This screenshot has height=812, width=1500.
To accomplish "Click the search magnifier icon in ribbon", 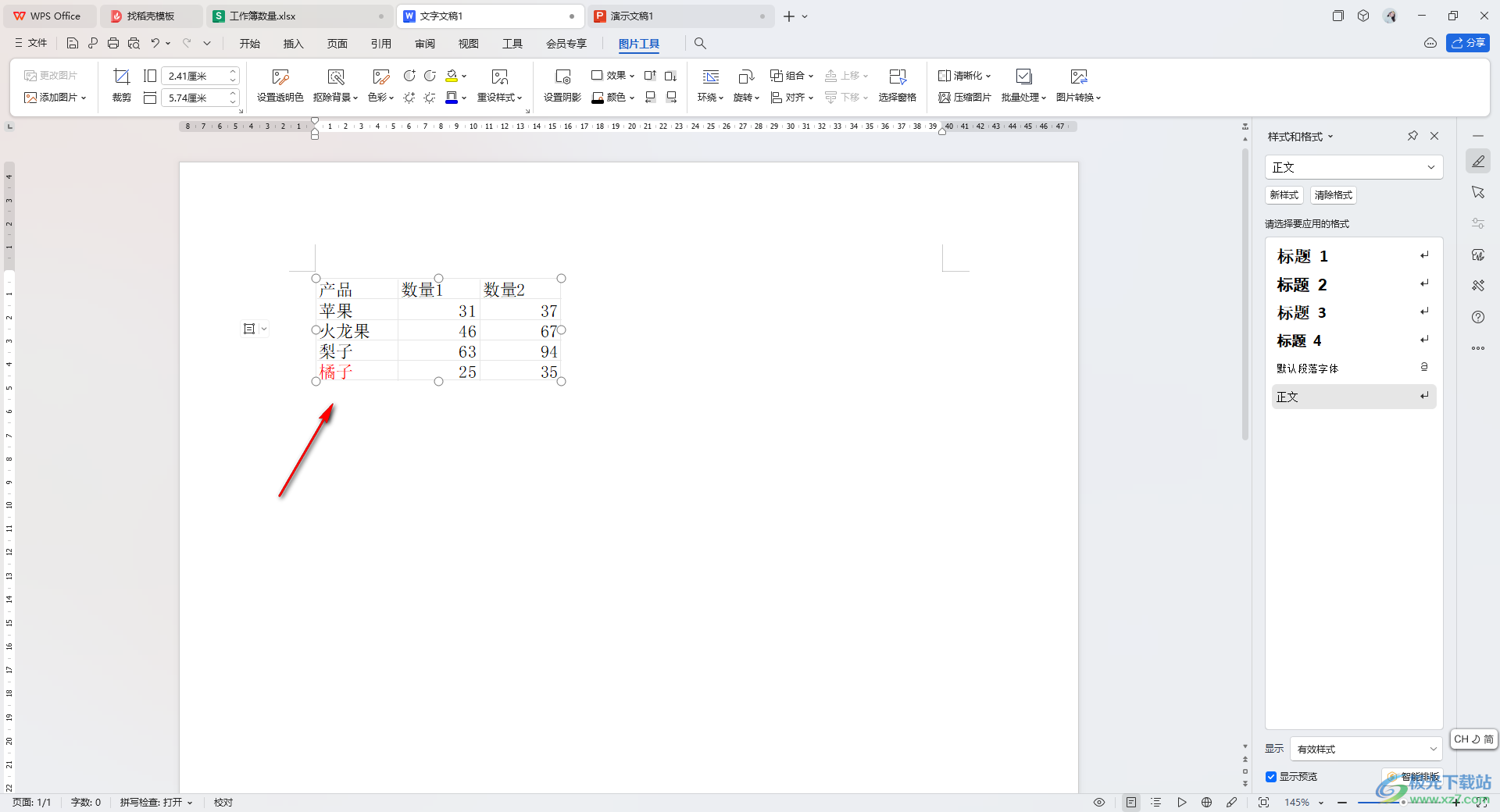I will (700, 44).
